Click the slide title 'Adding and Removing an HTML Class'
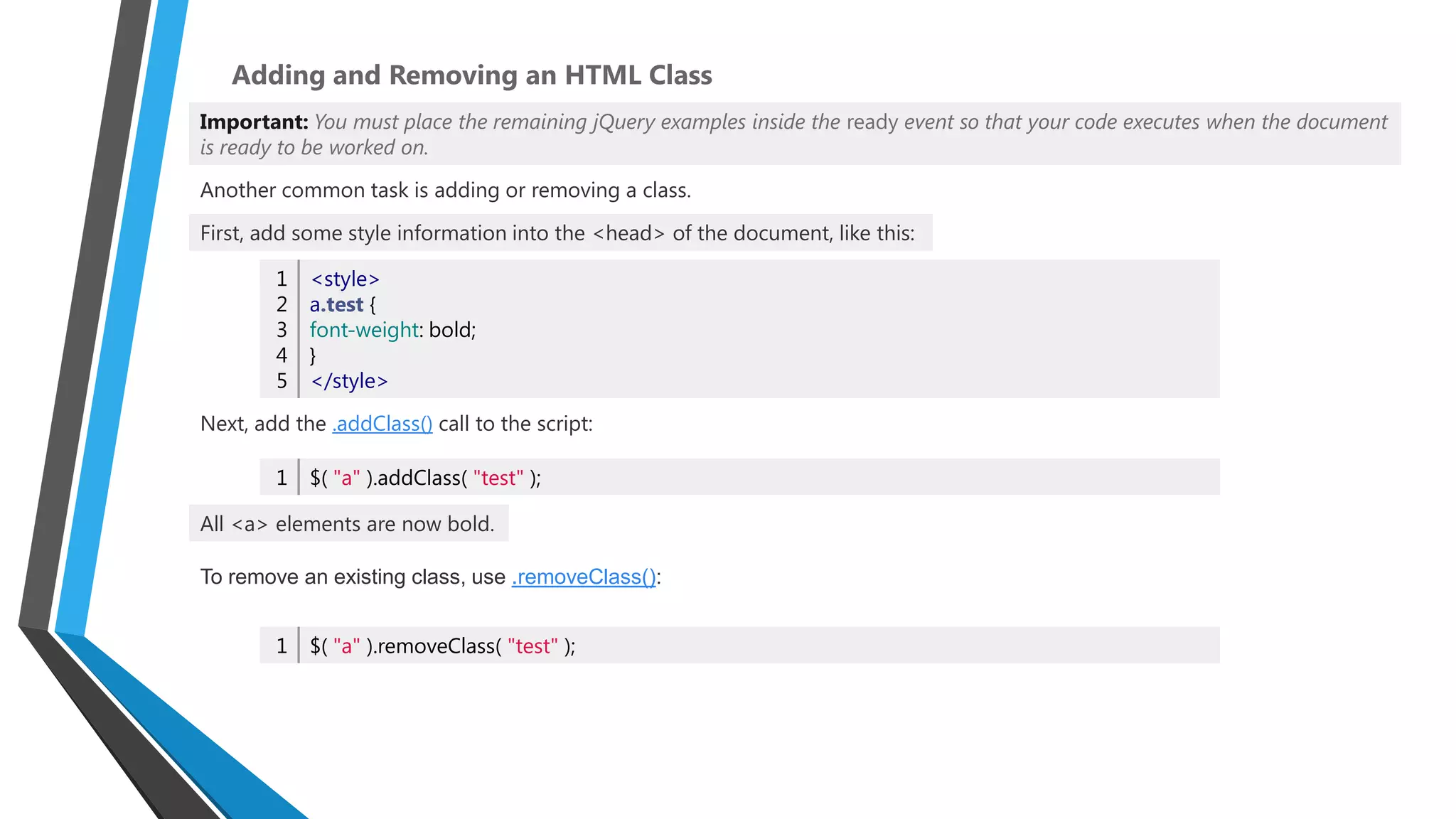Image resolution: width=1456 pixels, height=819 pixels. 472,75
